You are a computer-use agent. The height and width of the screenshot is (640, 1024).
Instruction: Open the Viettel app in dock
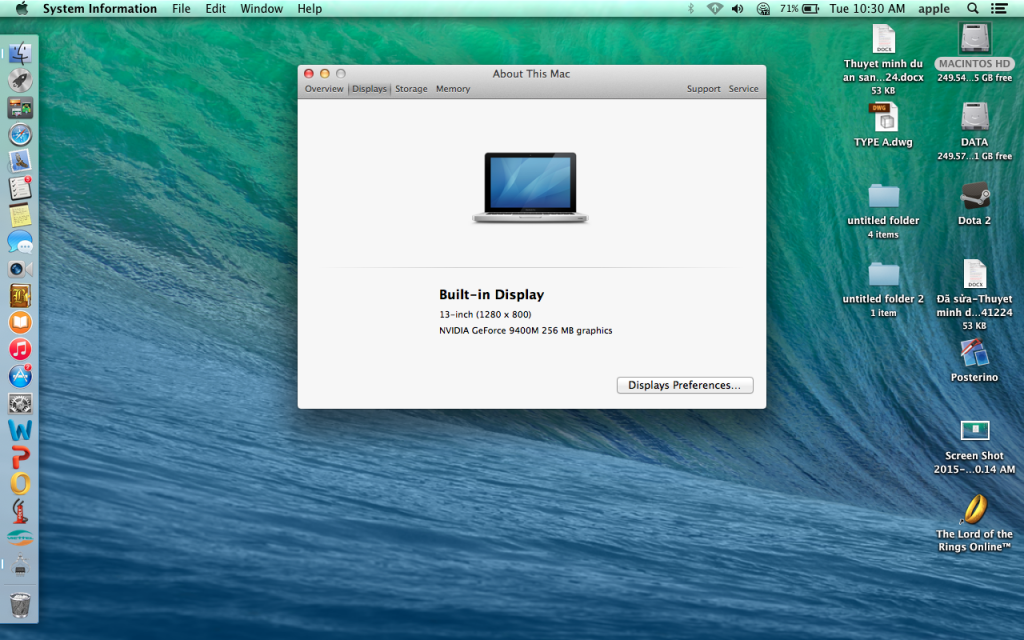[x=20, y=537]
